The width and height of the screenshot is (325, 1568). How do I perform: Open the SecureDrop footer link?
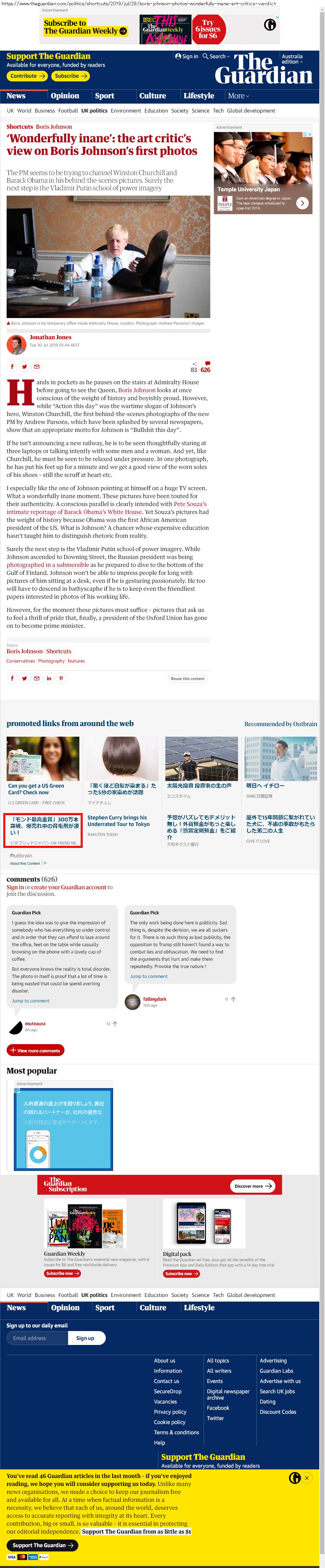point(167,1391)
